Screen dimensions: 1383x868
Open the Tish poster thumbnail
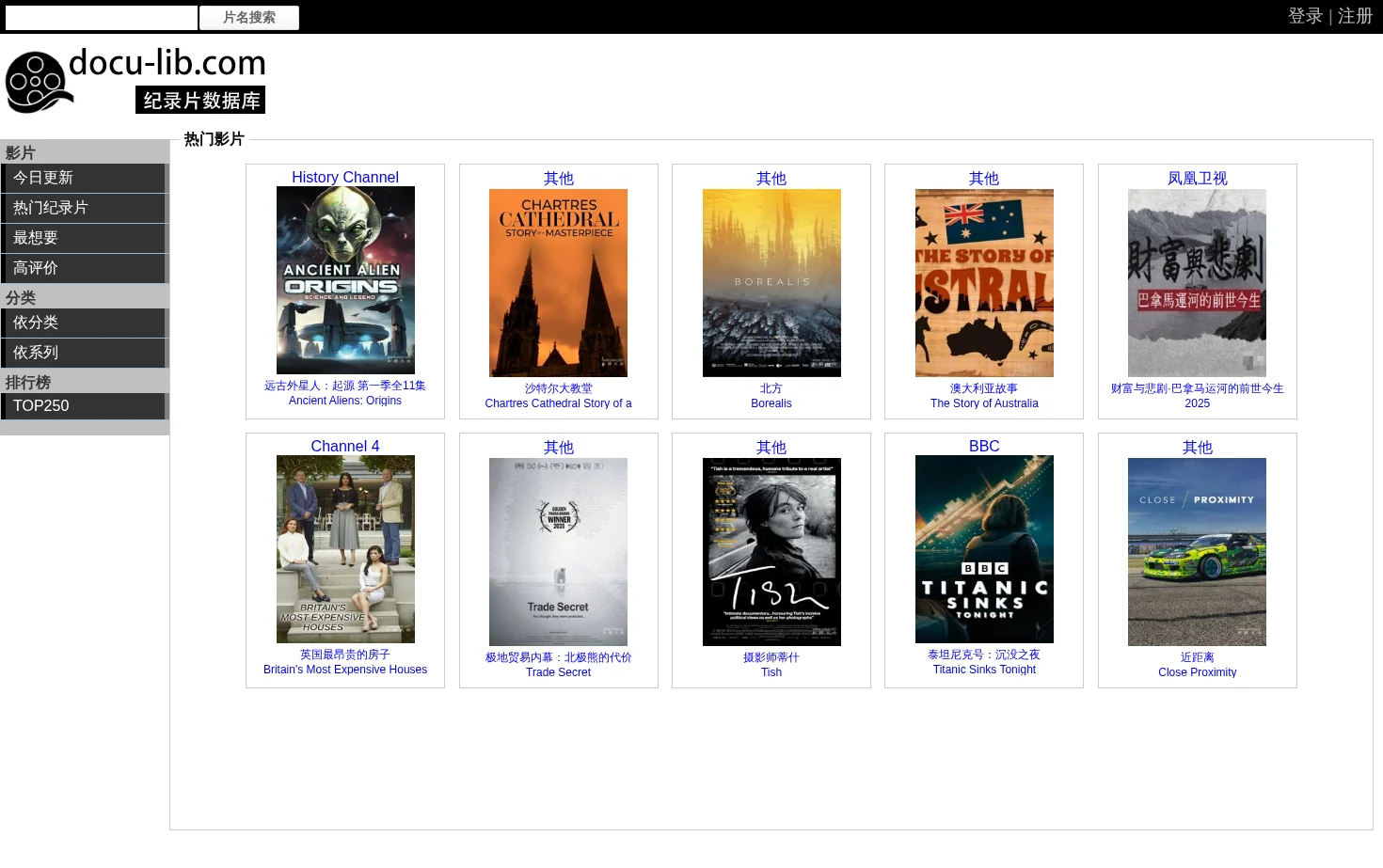click(x=771, y=552)
